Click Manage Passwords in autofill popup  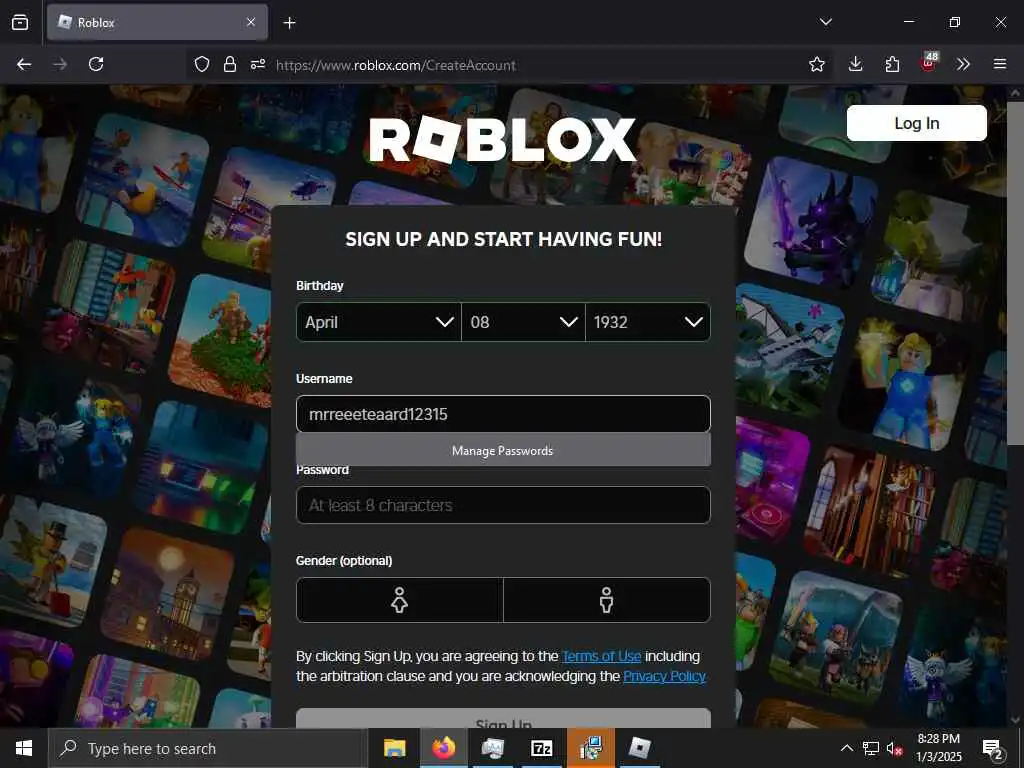tap(504, 450)
